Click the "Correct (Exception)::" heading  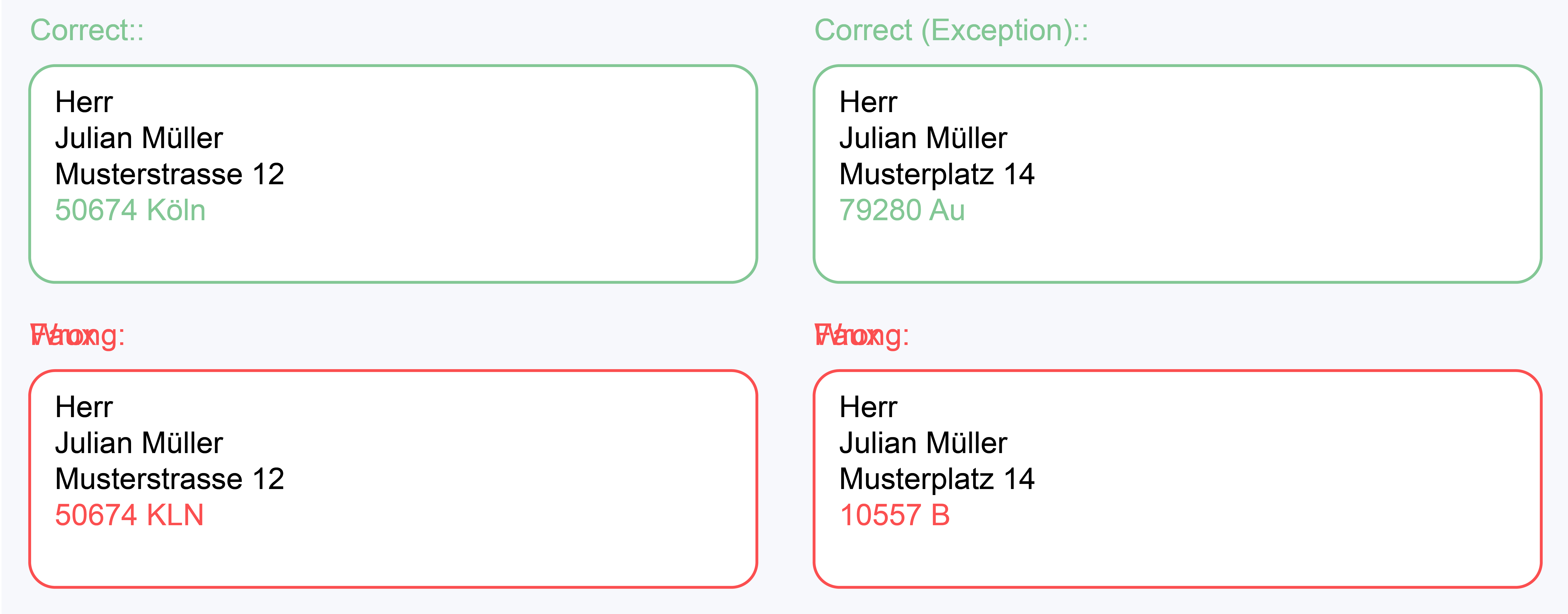pos(951,30)
